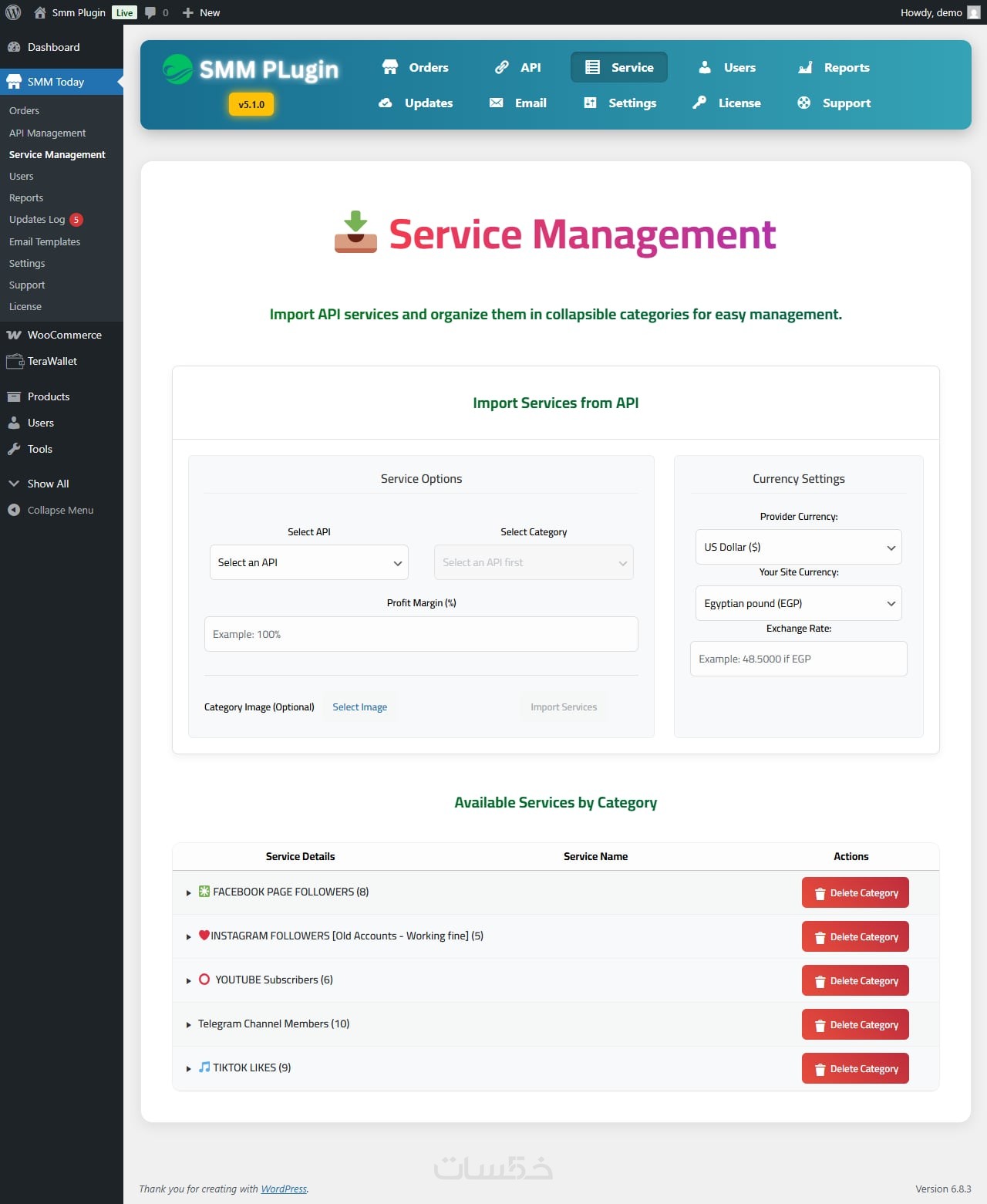
Task: Open Email Templates in the sidebar
Action: coord(45,241)
